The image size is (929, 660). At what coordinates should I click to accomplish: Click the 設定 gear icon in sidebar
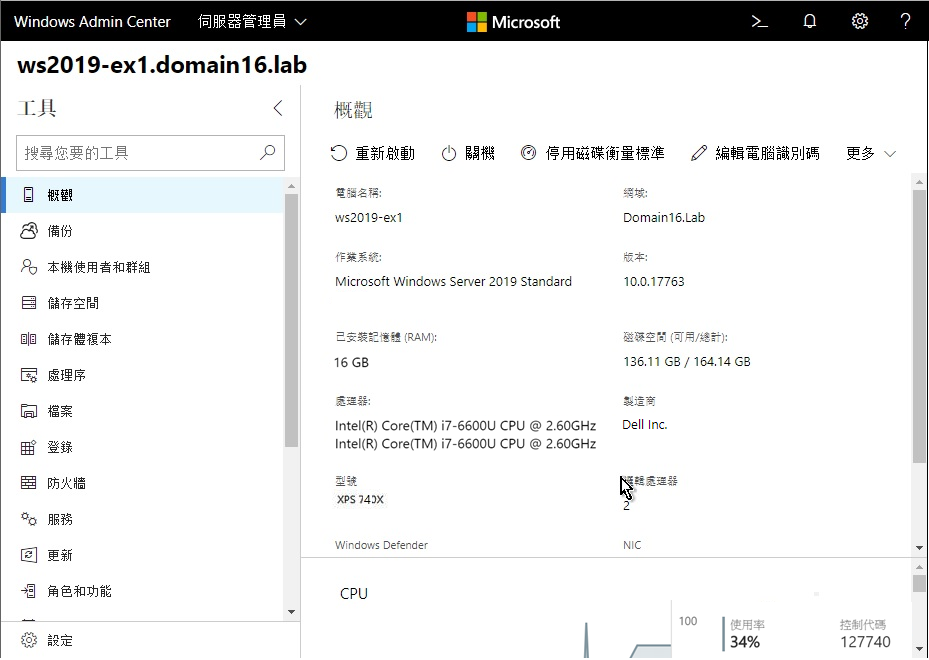28,640
